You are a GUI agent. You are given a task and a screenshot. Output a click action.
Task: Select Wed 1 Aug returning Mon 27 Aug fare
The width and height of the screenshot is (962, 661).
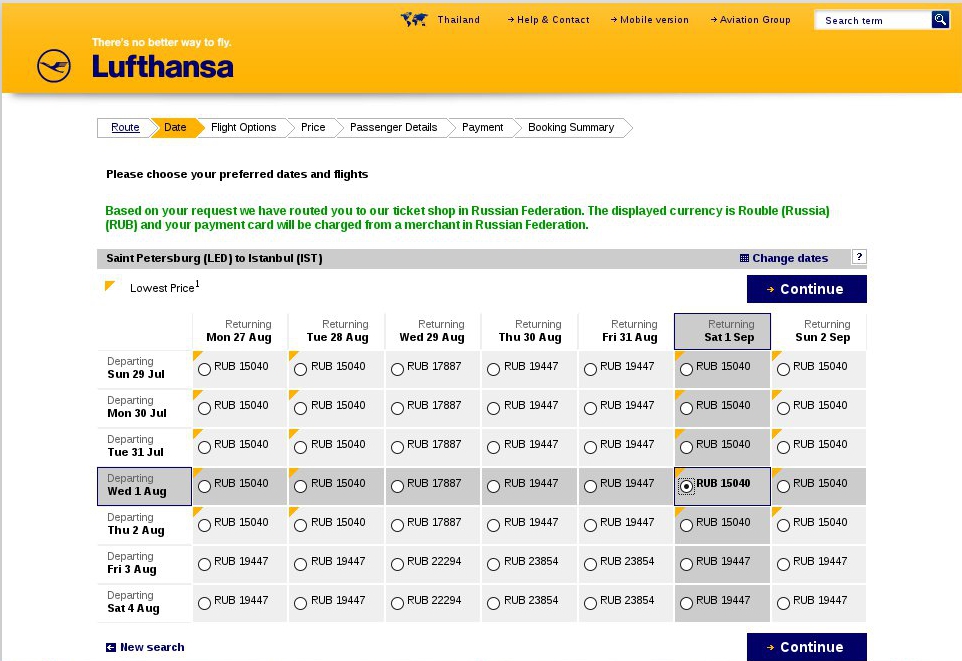pos(204,487)
